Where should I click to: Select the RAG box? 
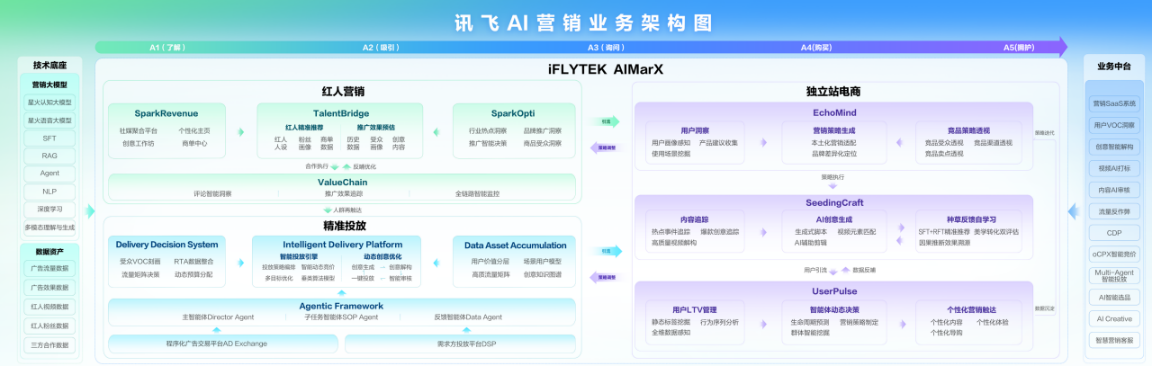point(50,156)
